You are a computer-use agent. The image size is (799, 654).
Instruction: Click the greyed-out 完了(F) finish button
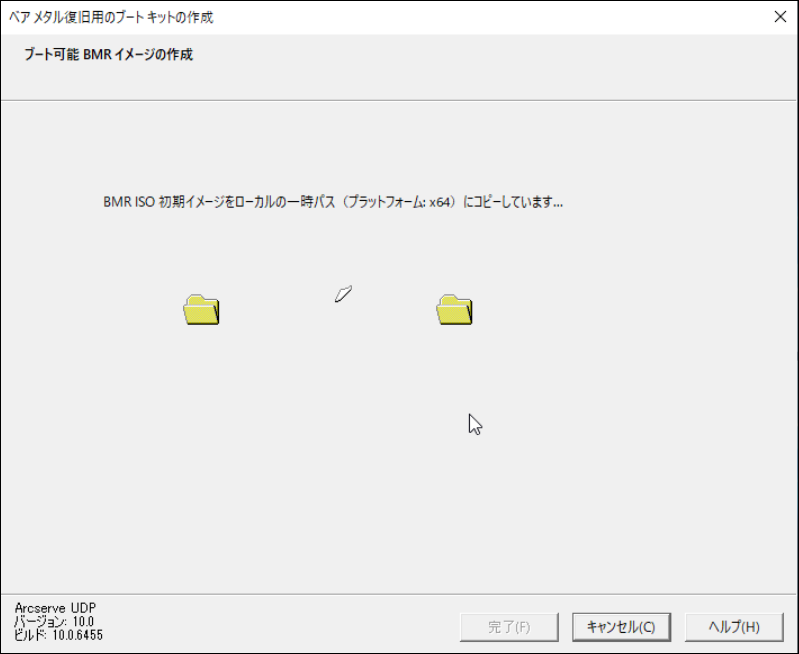(509, 627)
